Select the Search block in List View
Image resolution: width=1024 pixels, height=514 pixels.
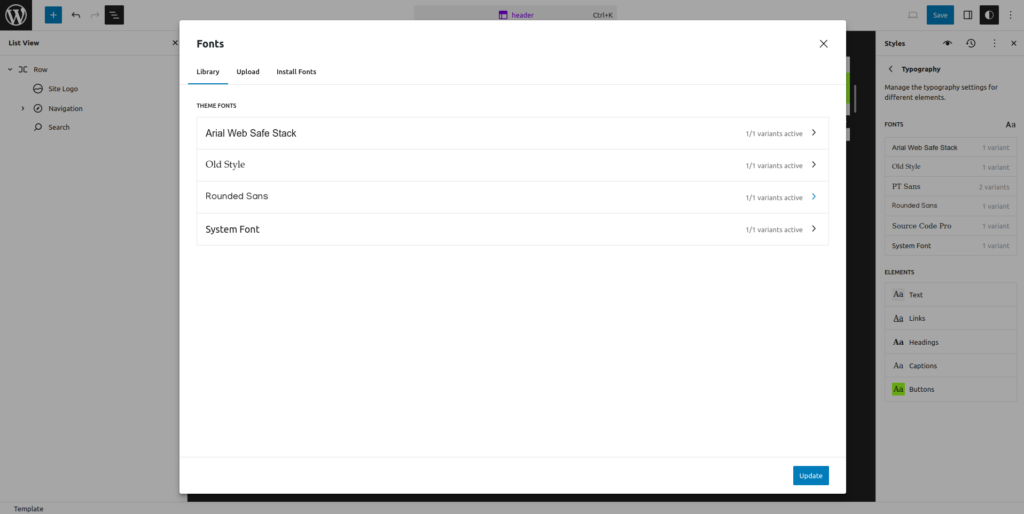pyautogui.click(x=59, y=127)
